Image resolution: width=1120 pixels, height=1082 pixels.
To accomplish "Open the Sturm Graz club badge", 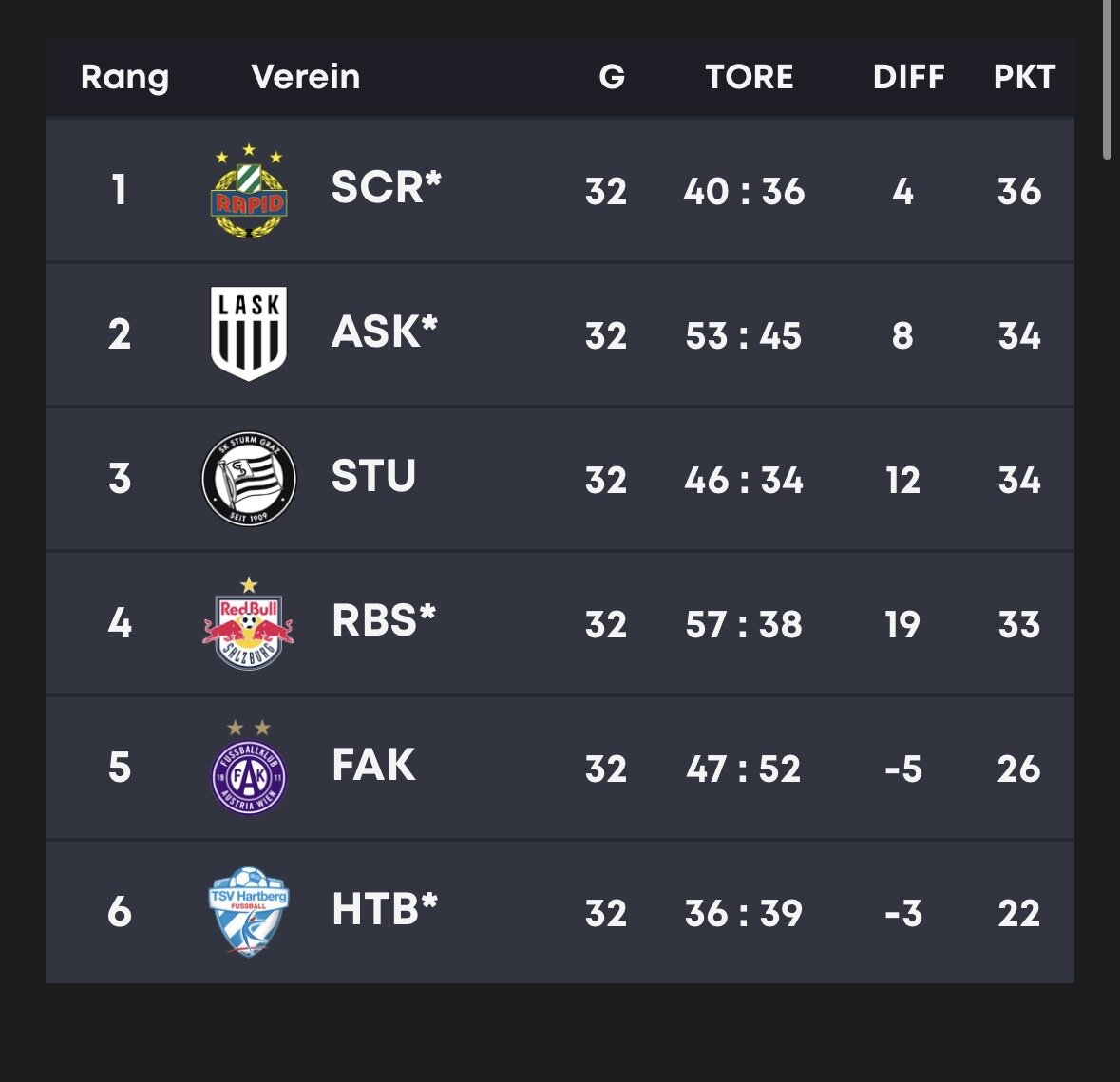I will tap(249, 479).
